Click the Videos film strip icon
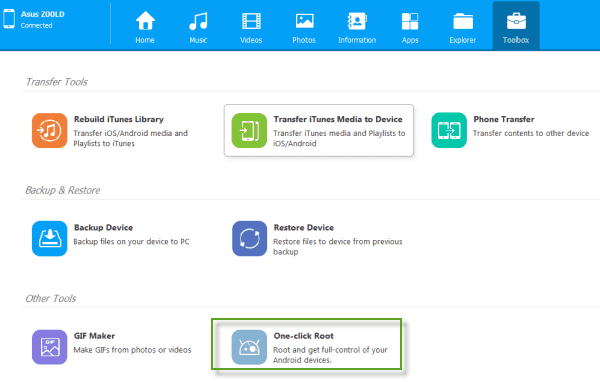Viewport: 600px width, 382px height. click(x=251, y=21)
